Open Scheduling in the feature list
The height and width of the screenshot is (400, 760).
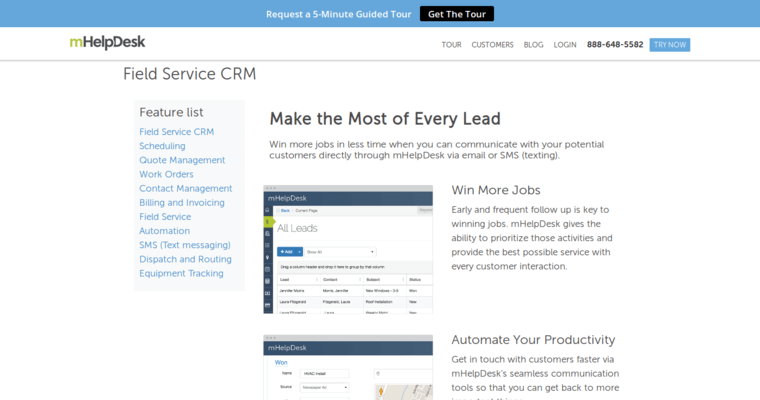tap(162, 146)
